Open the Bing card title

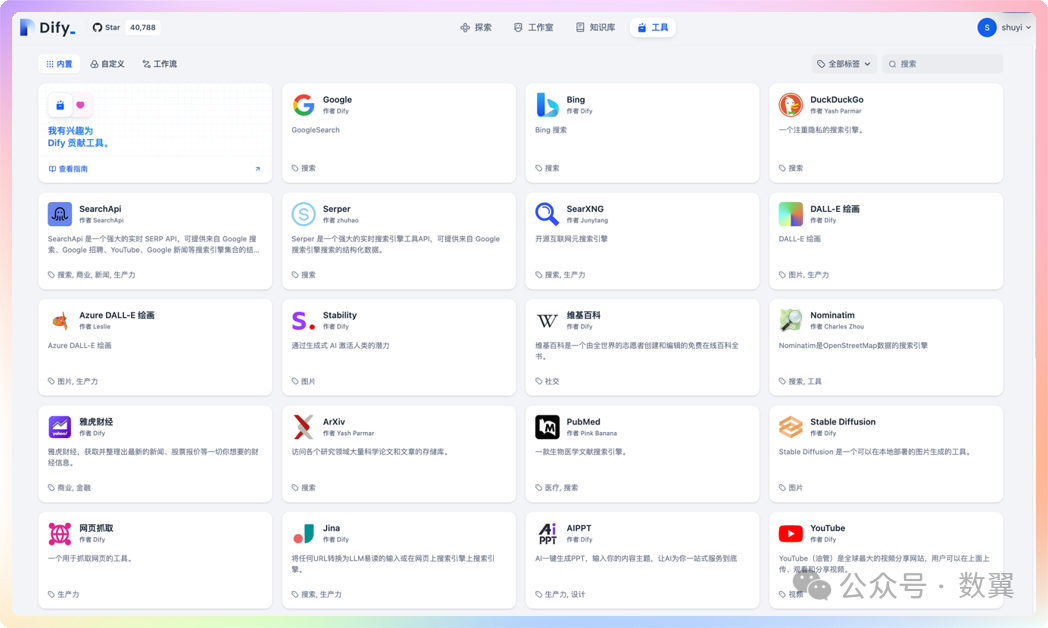point(575,100)
